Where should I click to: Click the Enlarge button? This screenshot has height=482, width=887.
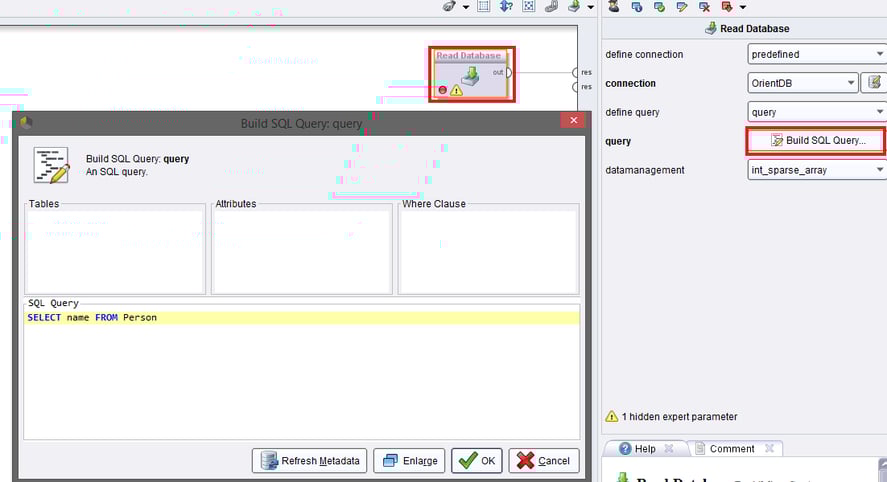click(410, 461)
